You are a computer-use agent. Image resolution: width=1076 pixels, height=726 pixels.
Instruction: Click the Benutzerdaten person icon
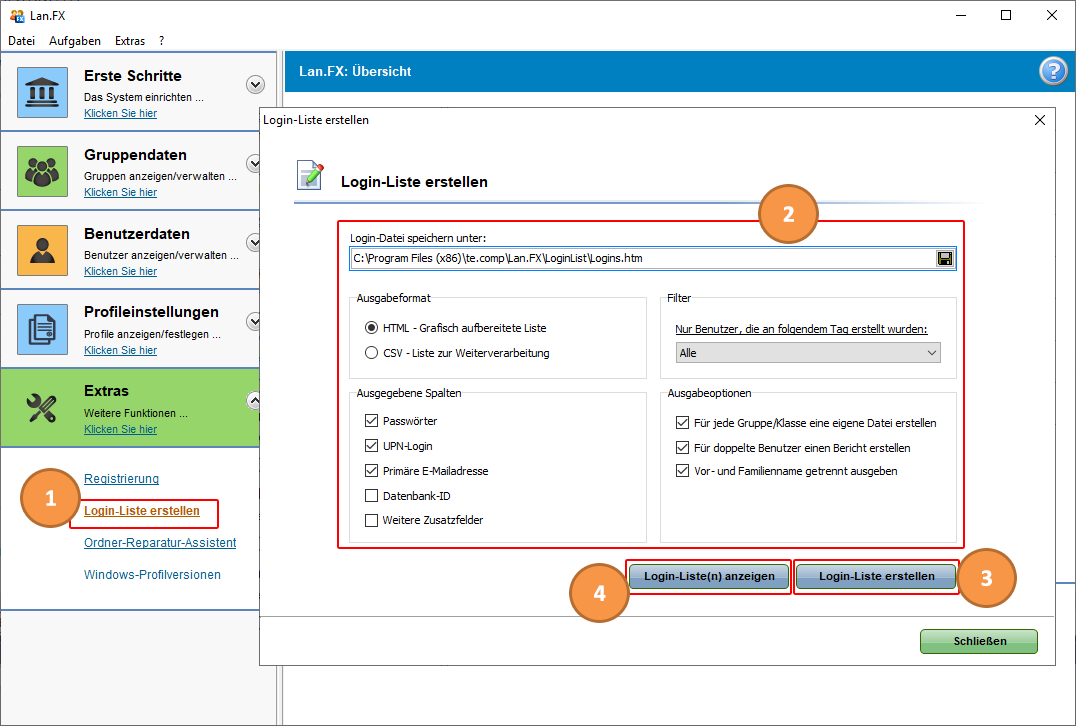coord(42,250)
